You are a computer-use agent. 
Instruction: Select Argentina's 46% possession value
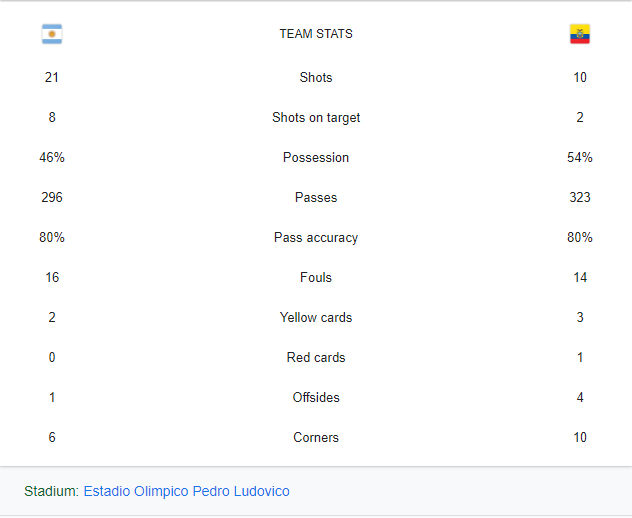click(x=52, y=157)
